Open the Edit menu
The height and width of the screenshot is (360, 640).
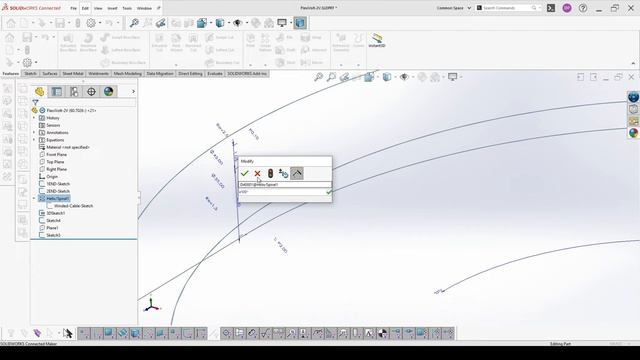[x=85, y=8]
